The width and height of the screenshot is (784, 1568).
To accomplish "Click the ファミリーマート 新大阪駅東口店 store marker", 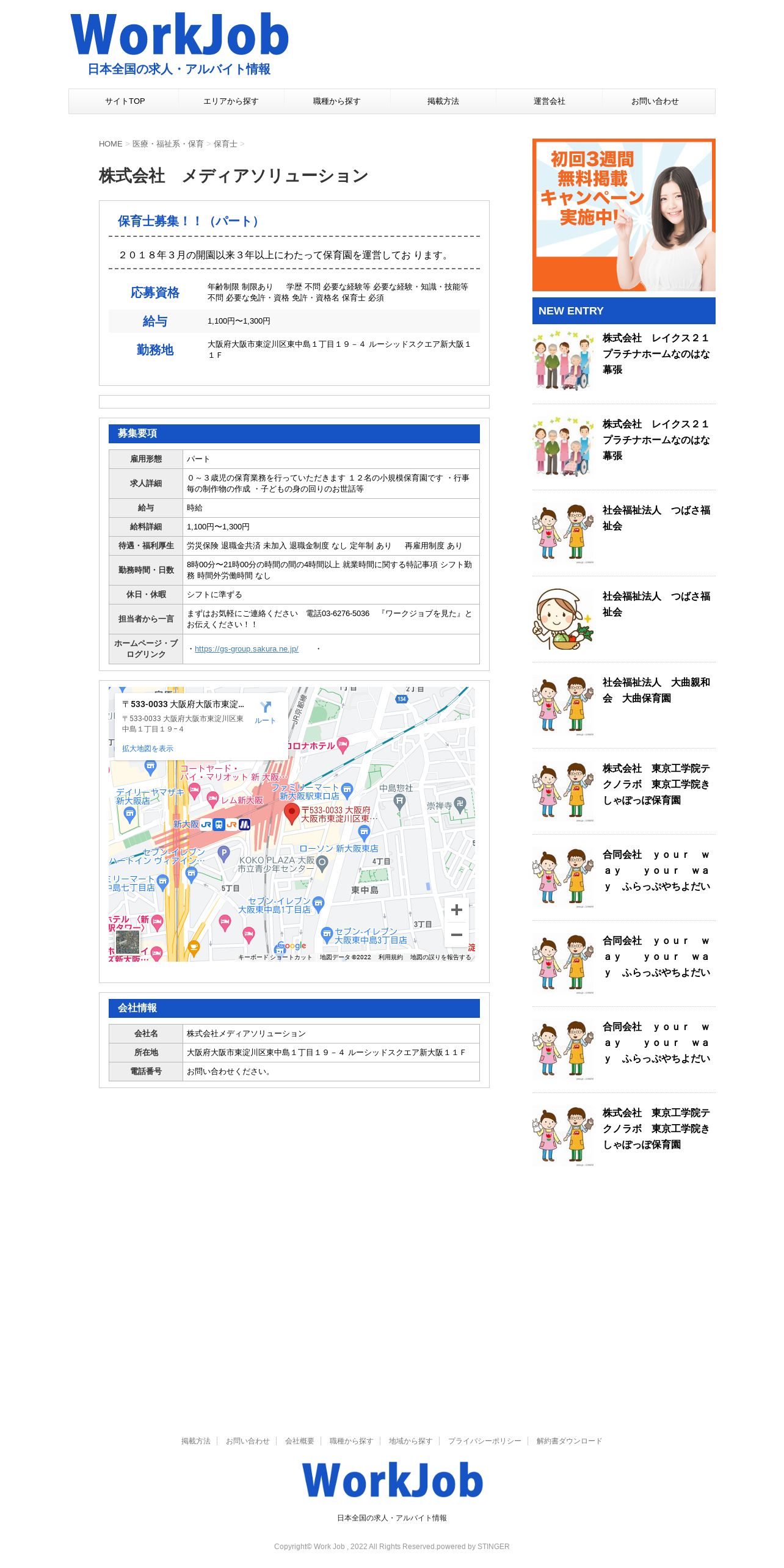I will (x=347, y=789).
